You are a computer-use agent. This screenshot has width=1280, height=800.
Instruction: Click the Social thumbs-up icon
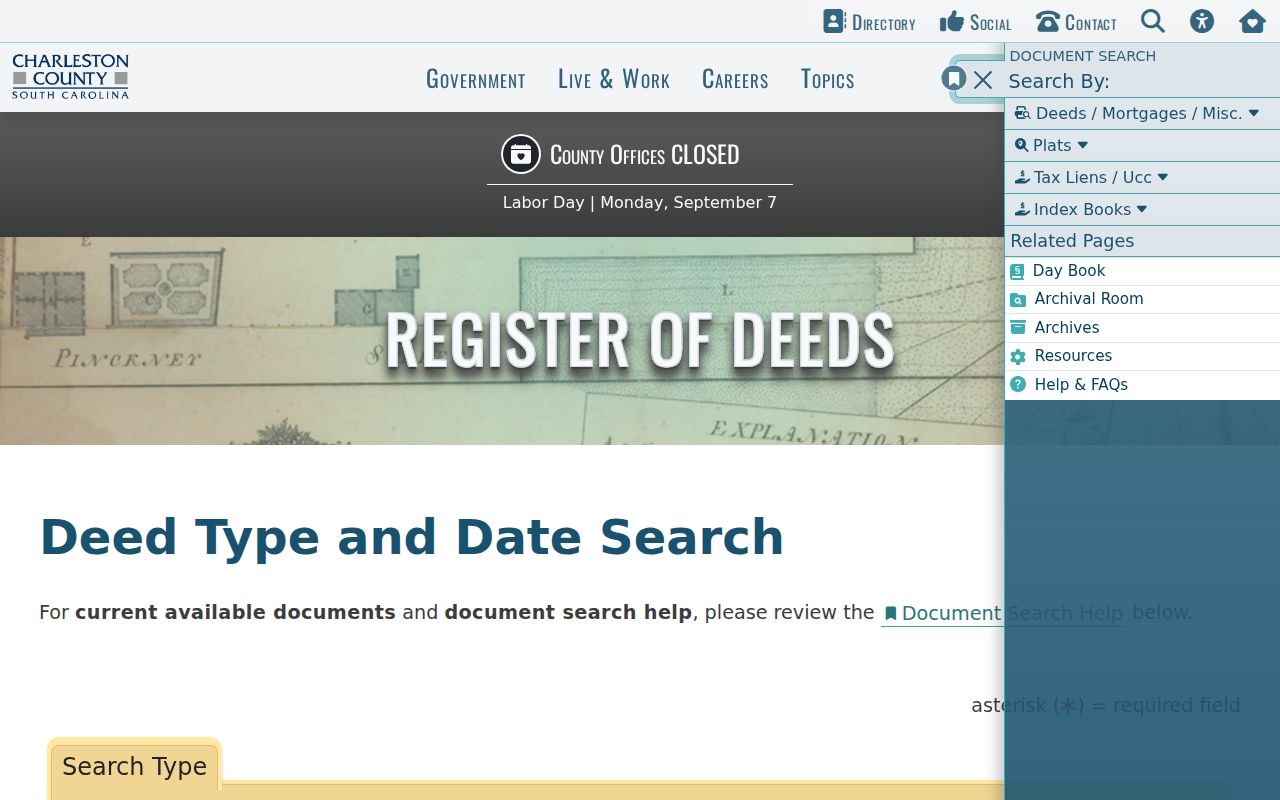tap(952, 22)
